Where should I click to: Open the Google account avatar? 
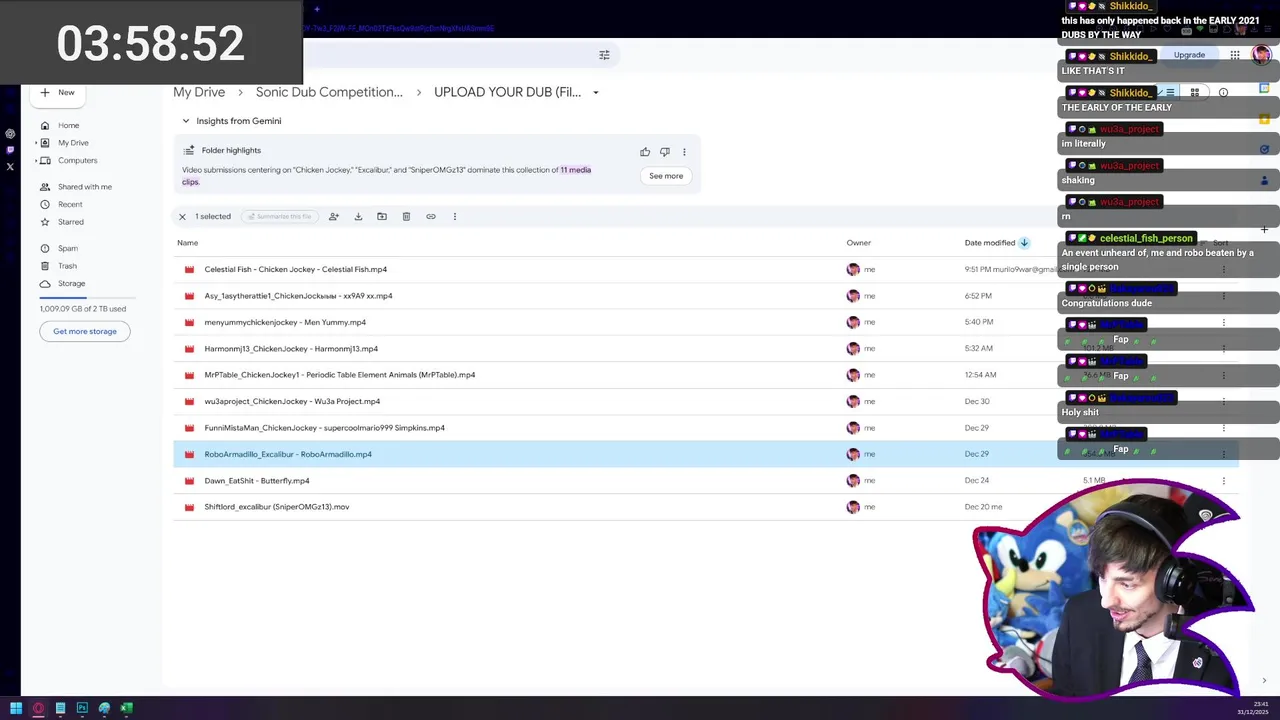[1261, 55]
